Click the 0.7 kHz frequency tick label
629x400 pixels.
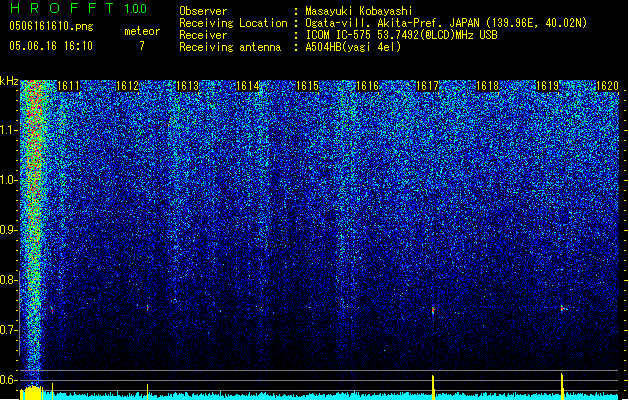[x=9, y=330]
